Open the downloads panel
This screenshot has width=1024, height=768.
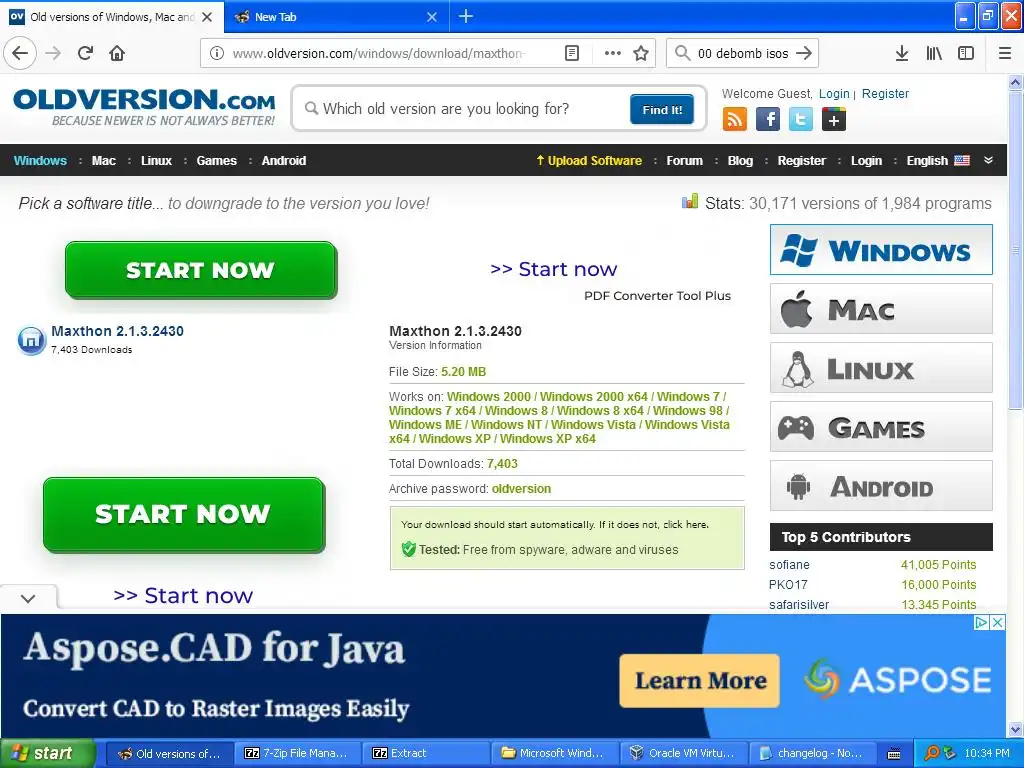tap(902, 53)
